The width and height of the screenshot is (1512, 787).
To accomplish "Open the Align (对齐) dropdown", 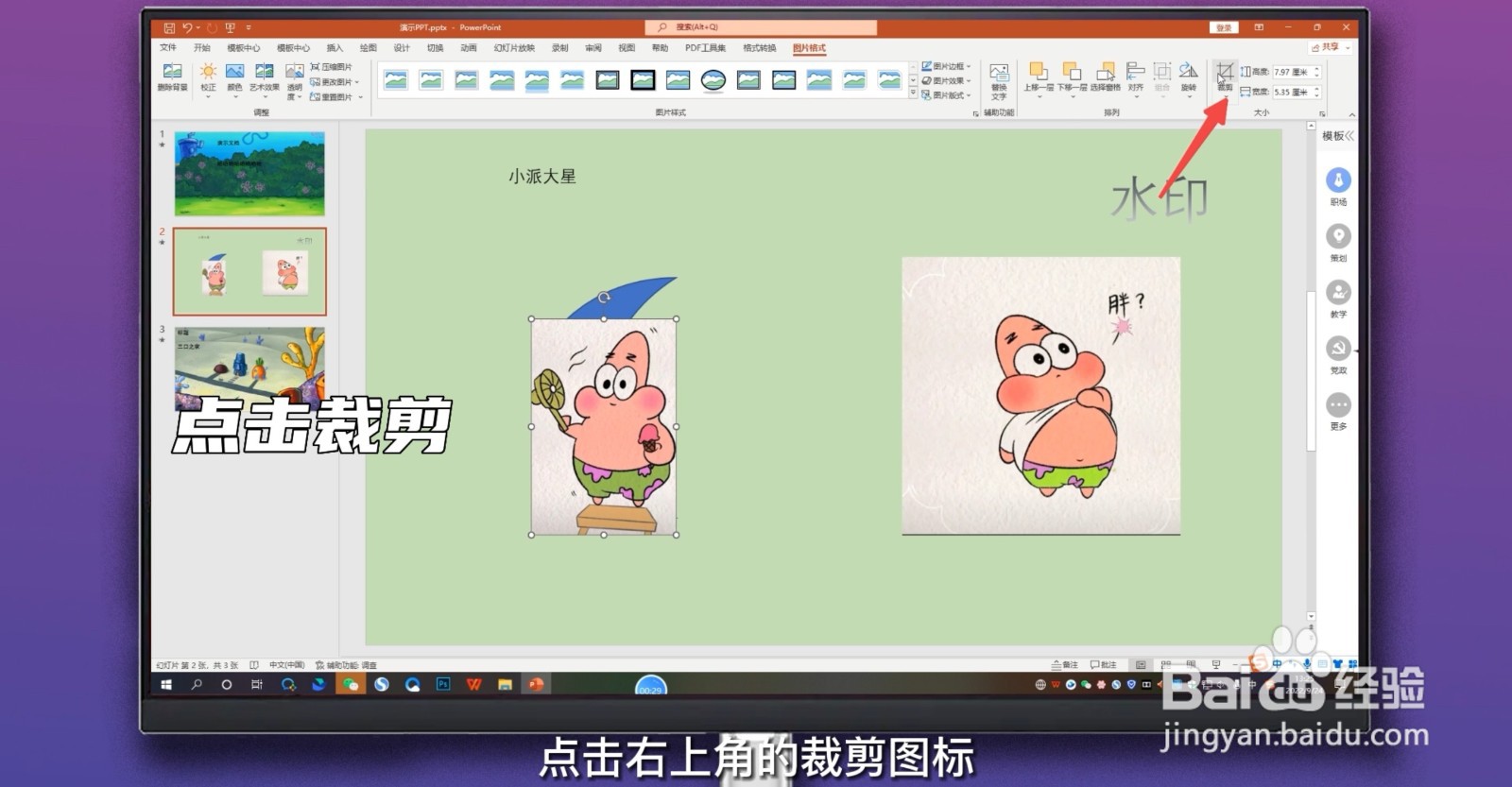I will click(1136, 79).
